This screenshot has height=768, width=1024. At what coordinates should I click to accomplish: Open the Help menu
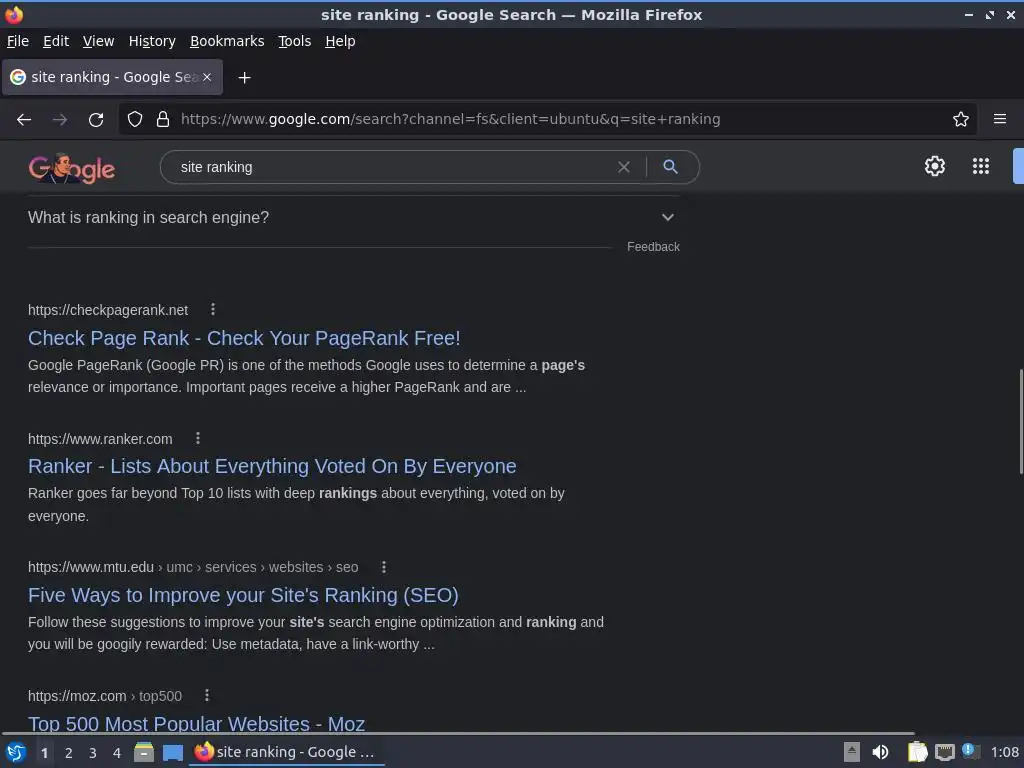click(x=340, y=41)
